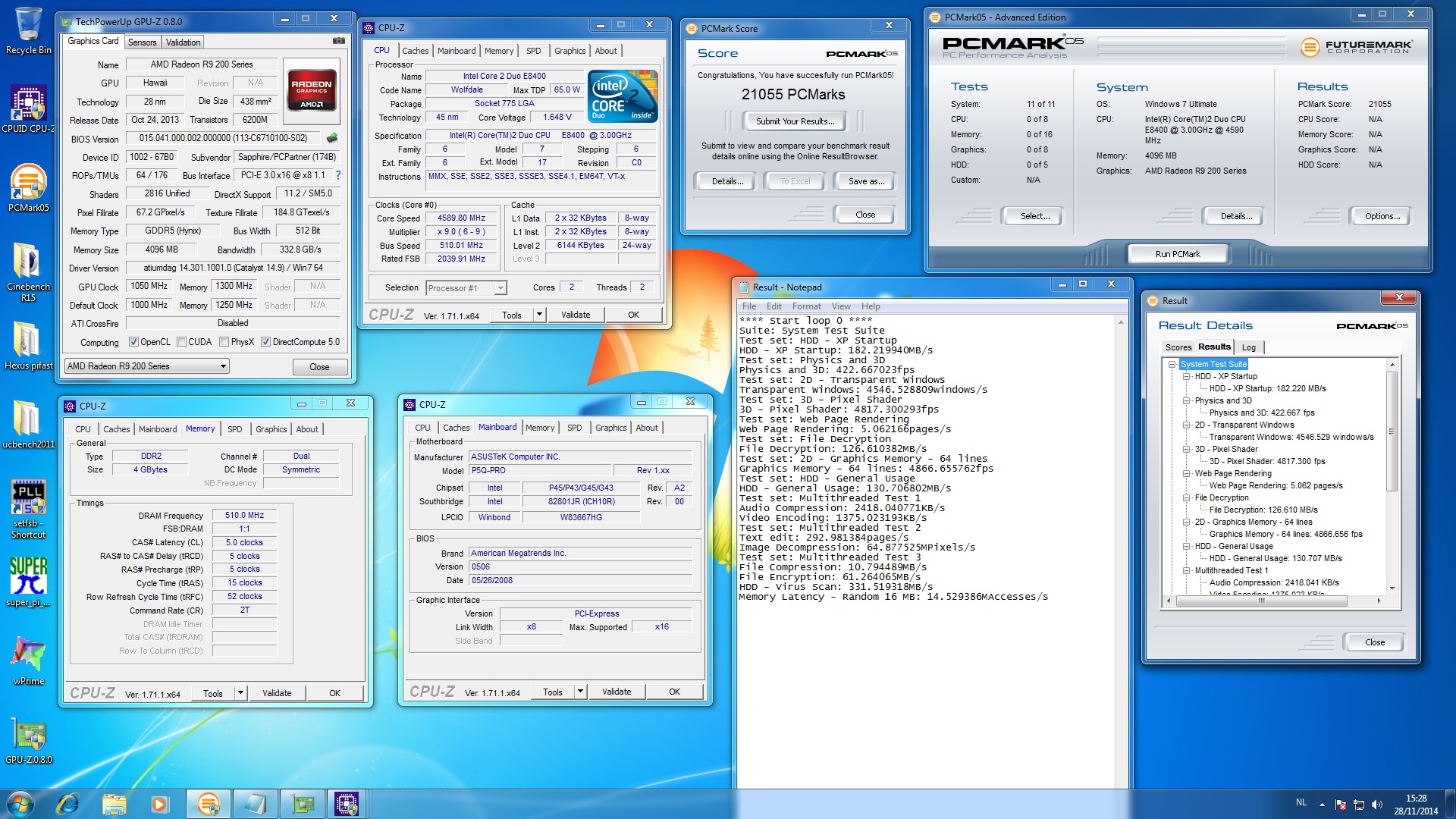
Task: Open the Tools dropdown arrow in the Mainboard tab window
Action: [x=580, y=692]
